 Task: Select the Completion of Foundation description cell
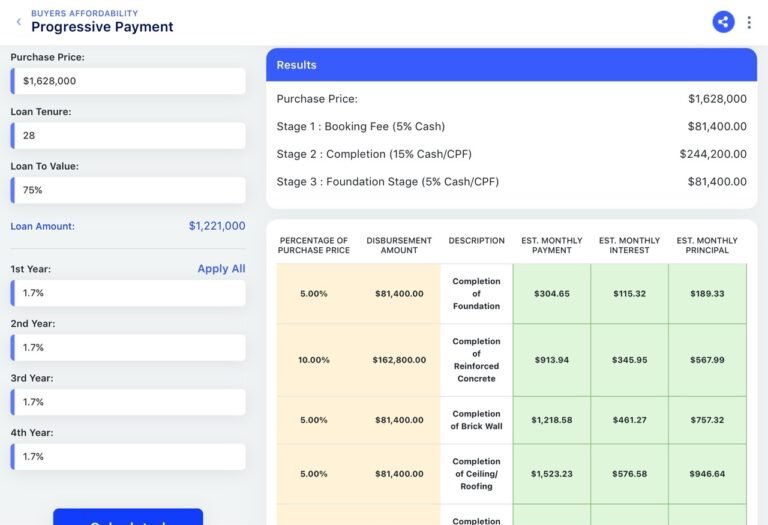[x=476, y=293]
